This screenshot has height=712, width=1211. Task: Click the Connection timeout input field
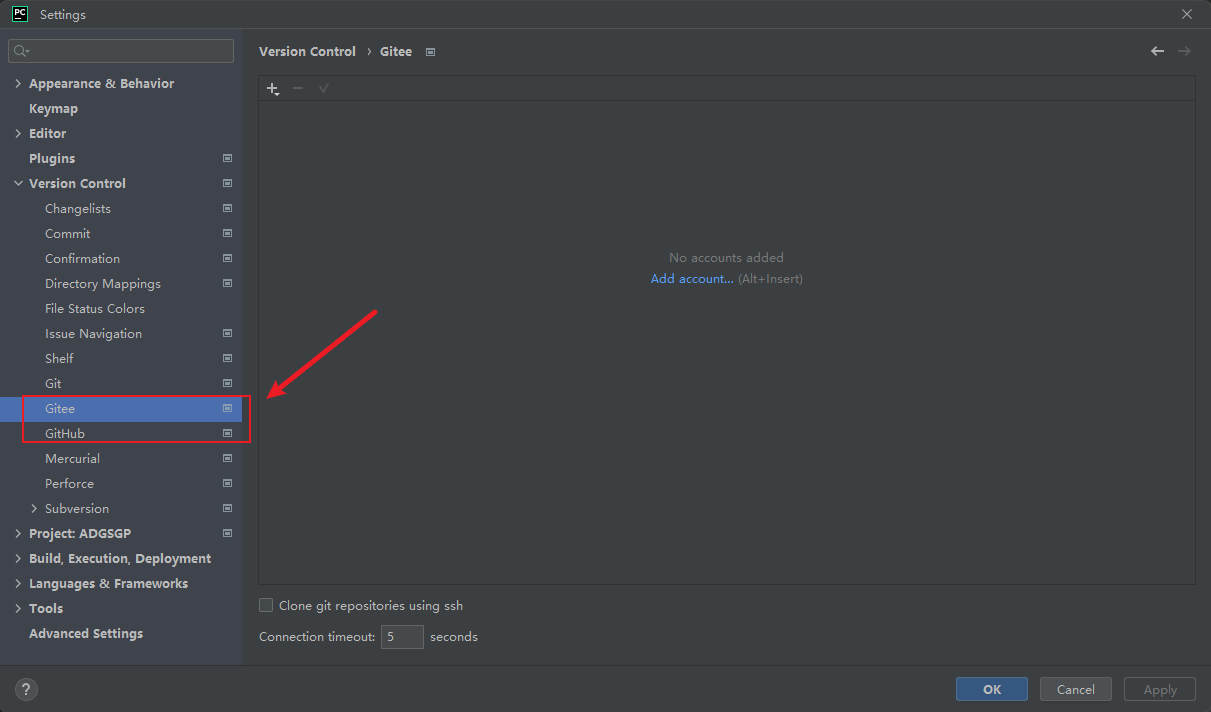(402, 636)
